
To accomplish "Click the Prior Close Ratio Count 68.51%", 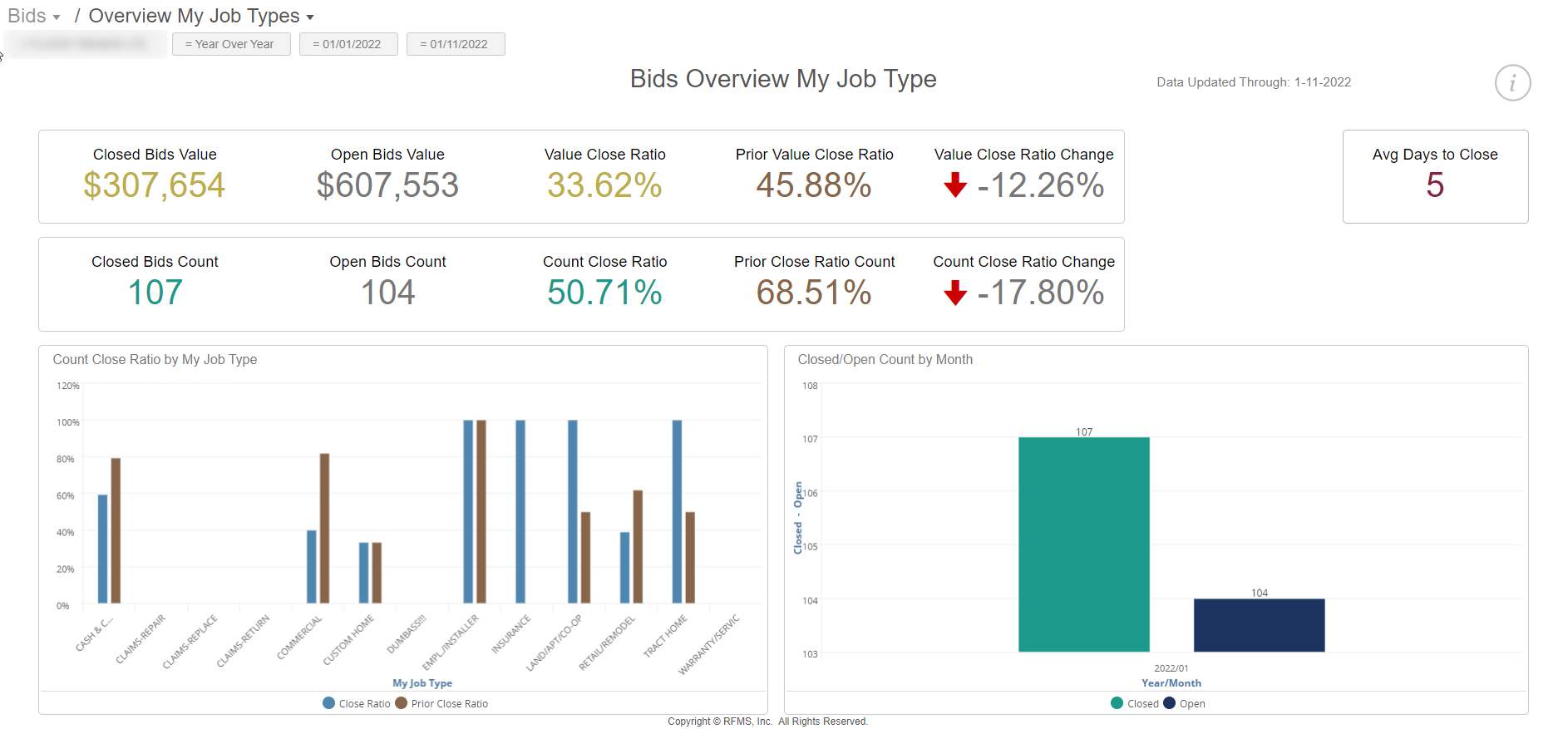I will coord(814,293).
